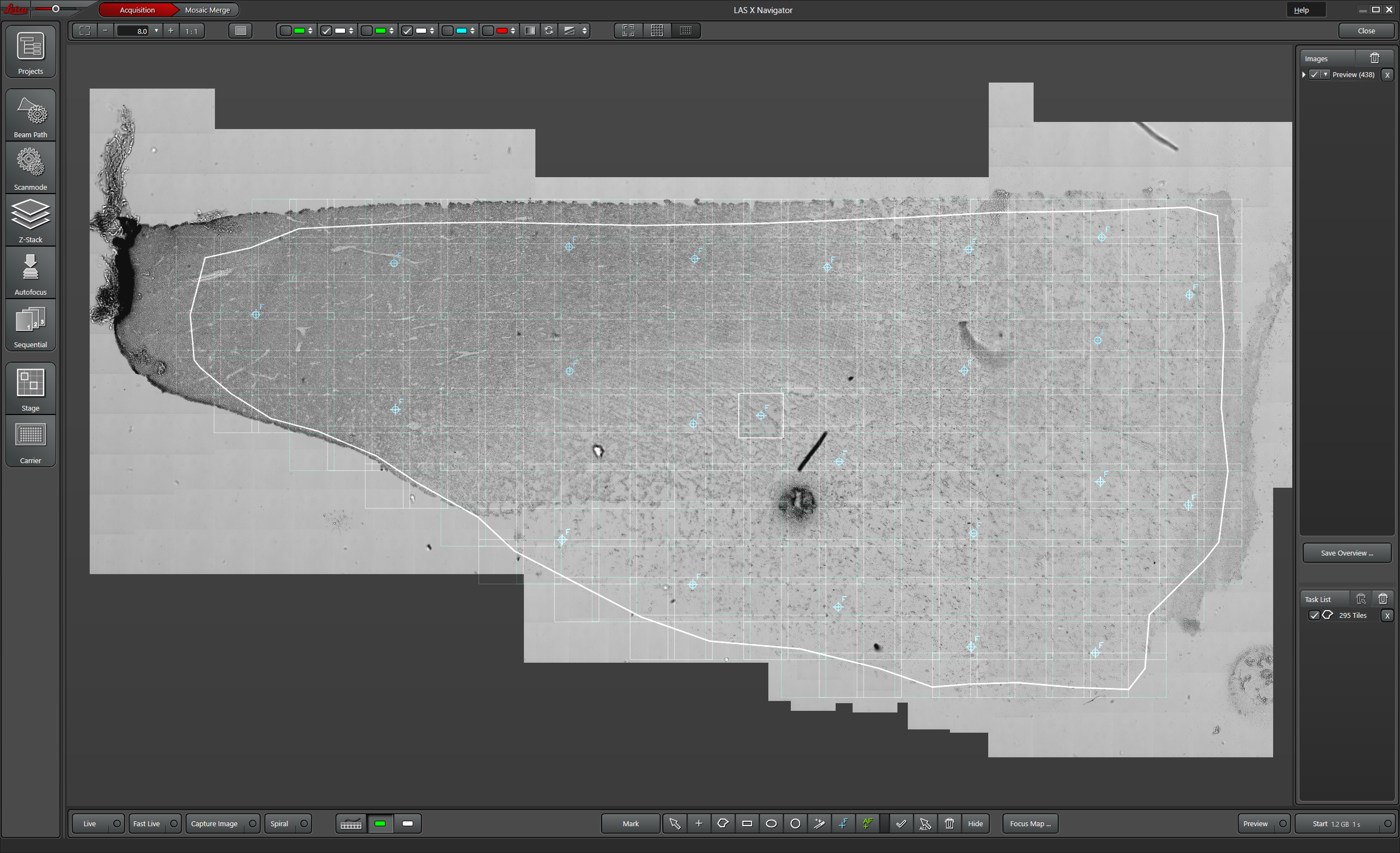Select the rectangle region tool
Image resolution: width=1400 pixels, height=853 pixels.
click(x=747, y=823)
